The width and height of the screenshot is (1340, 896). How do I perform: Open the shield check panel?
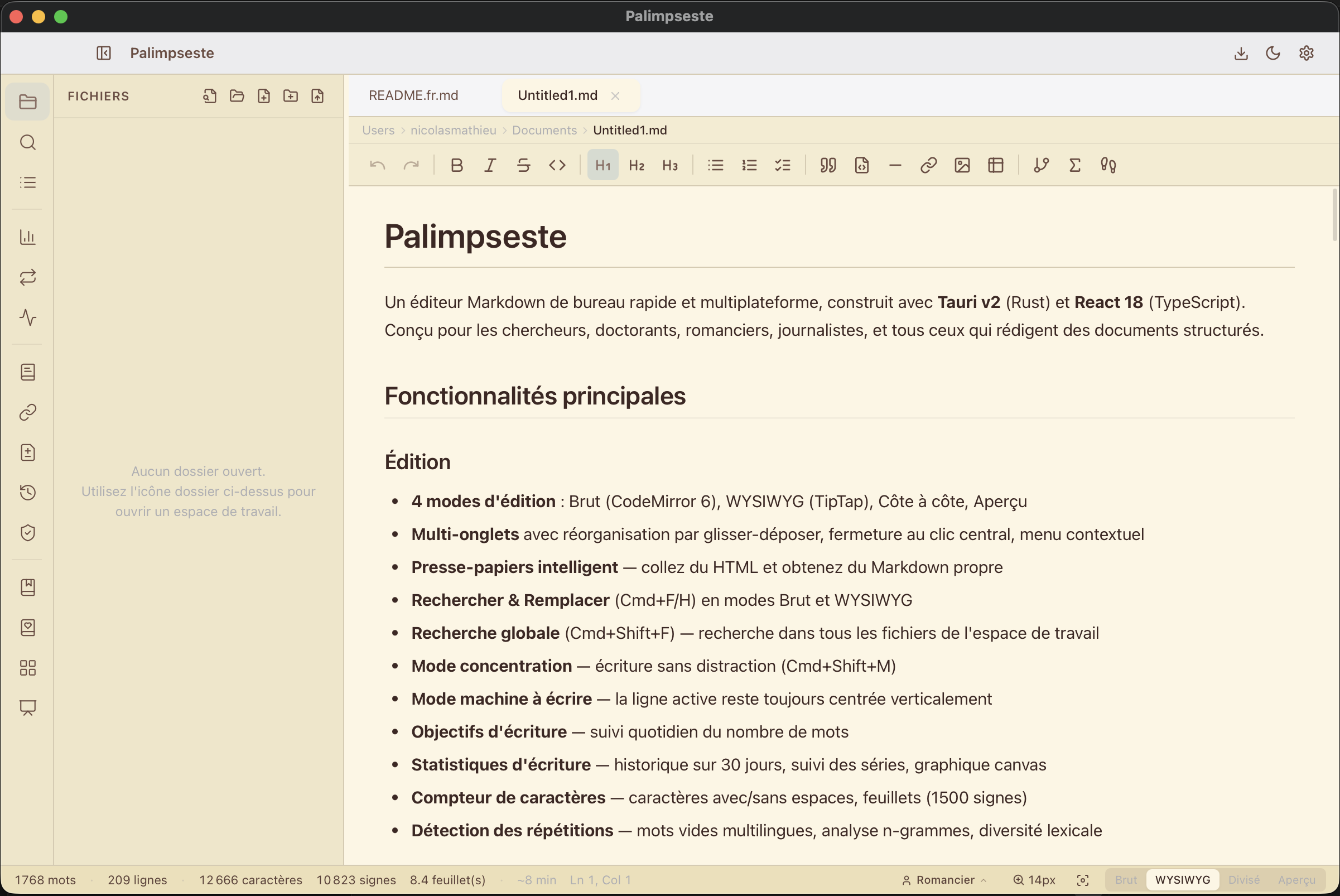pyautogui.click(x=27, y=533)
